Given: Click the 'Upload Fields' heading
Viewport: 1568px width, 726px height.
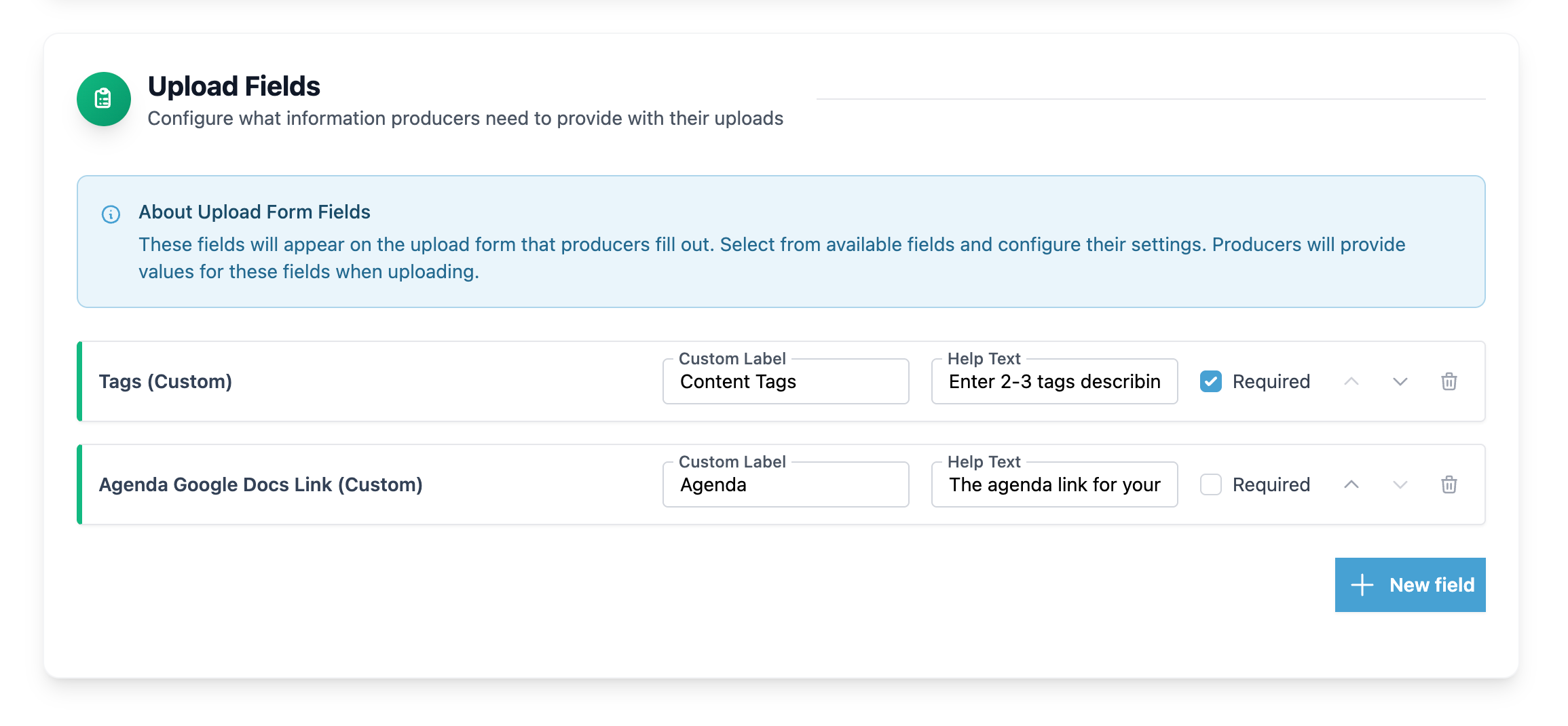Looking at the screenshot, I should click(x=234, y=86).
